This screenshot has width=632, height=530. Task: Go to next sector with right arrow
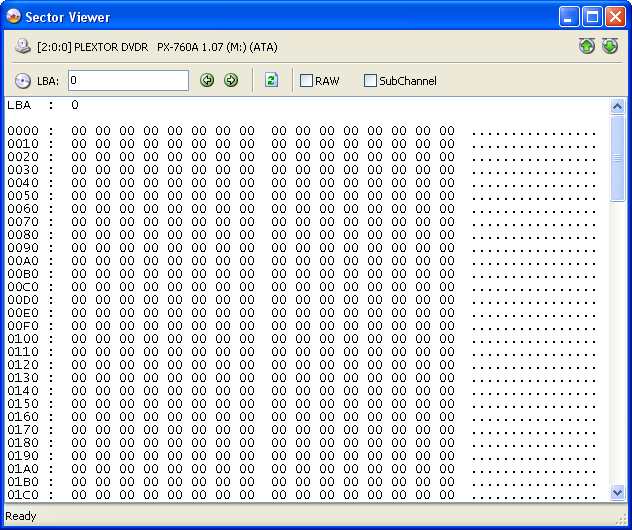coord(231,80)
